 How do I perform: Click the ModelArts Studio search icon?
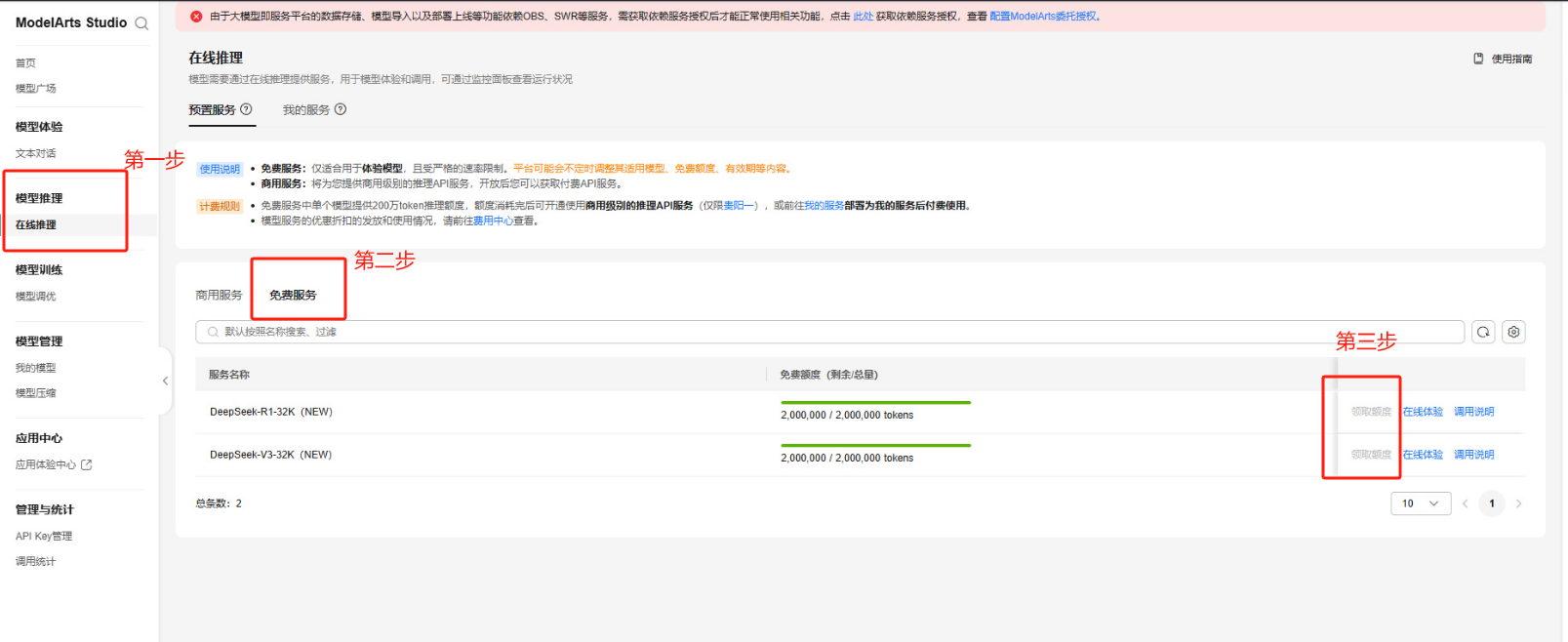141,23
